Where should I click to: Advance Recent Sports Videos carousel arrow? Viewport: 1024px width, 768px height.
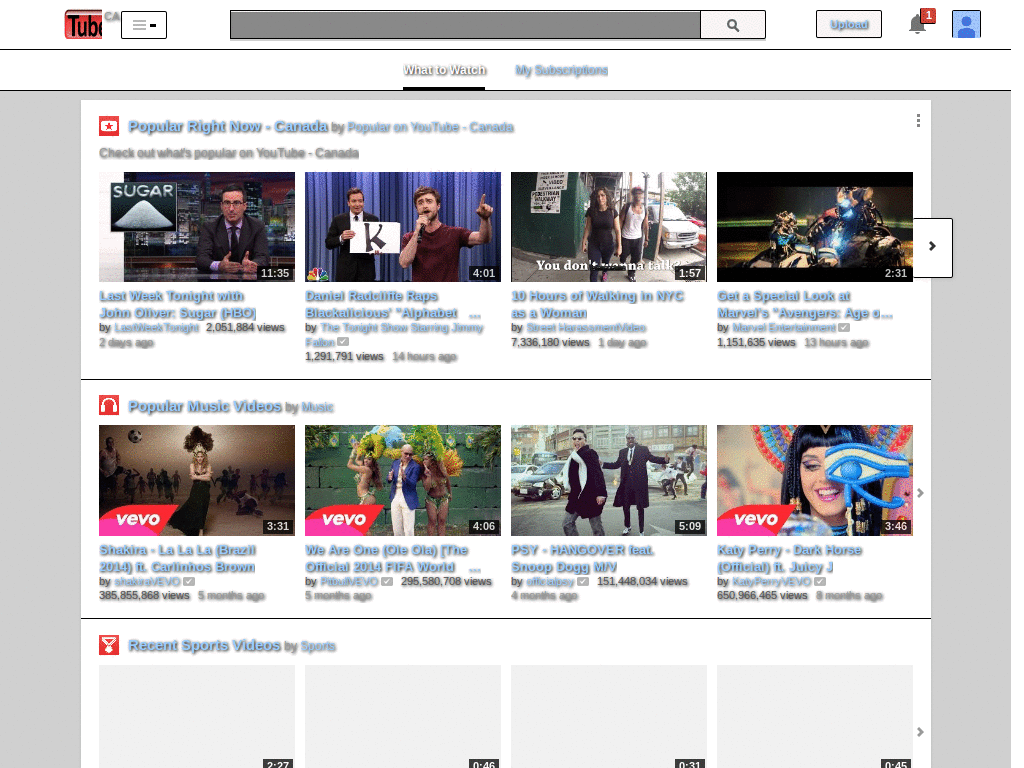point(920,732)
